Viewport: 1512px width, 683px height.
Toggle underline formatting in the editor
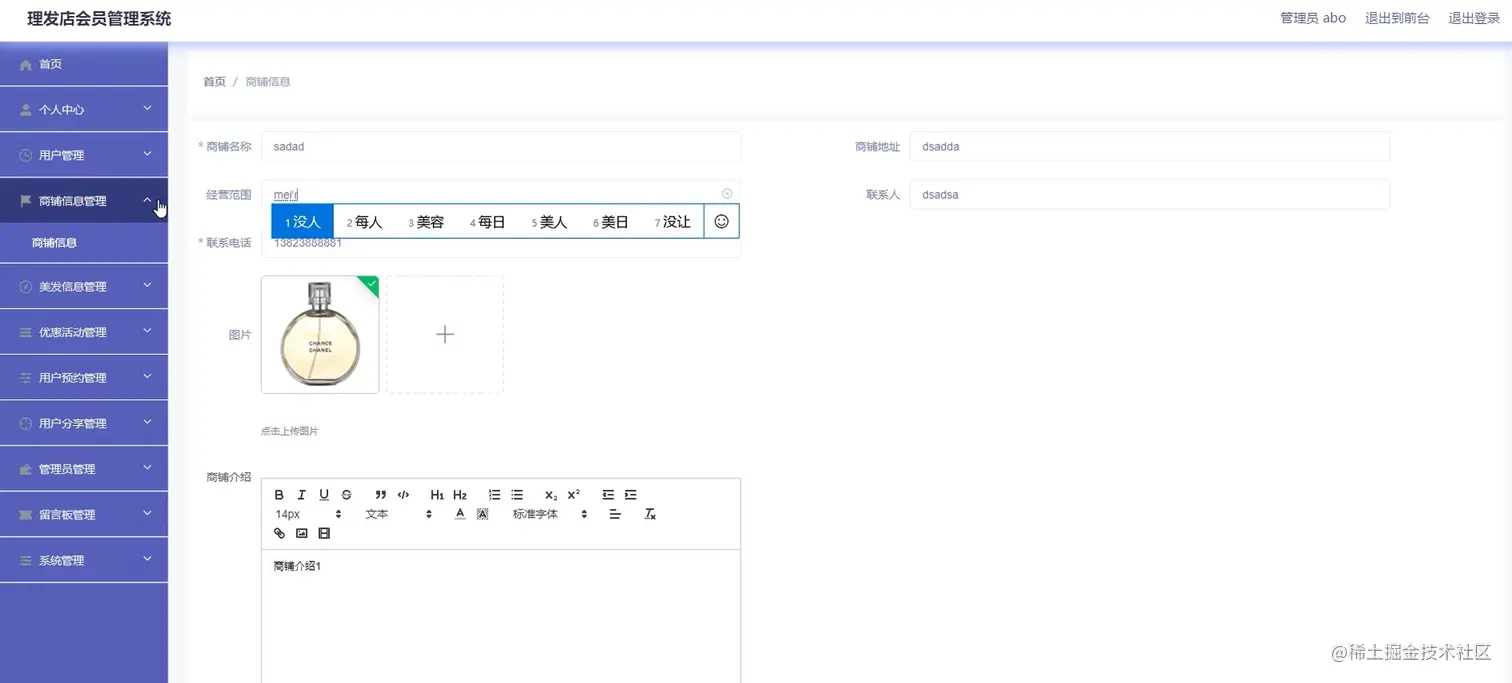(324, 495)
